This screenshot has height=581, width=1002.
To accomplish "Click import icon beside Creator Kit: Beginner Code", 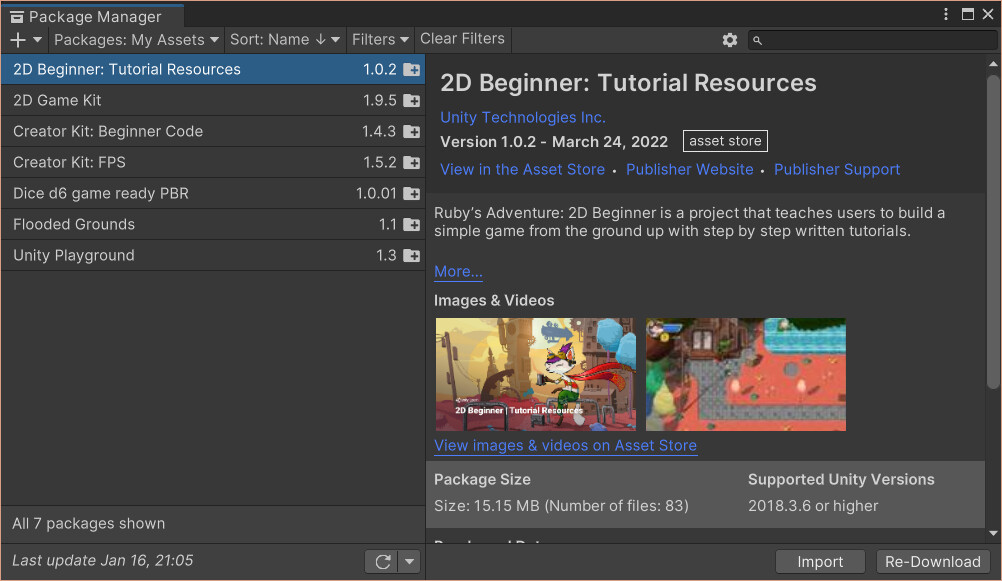I will [412, 132].
